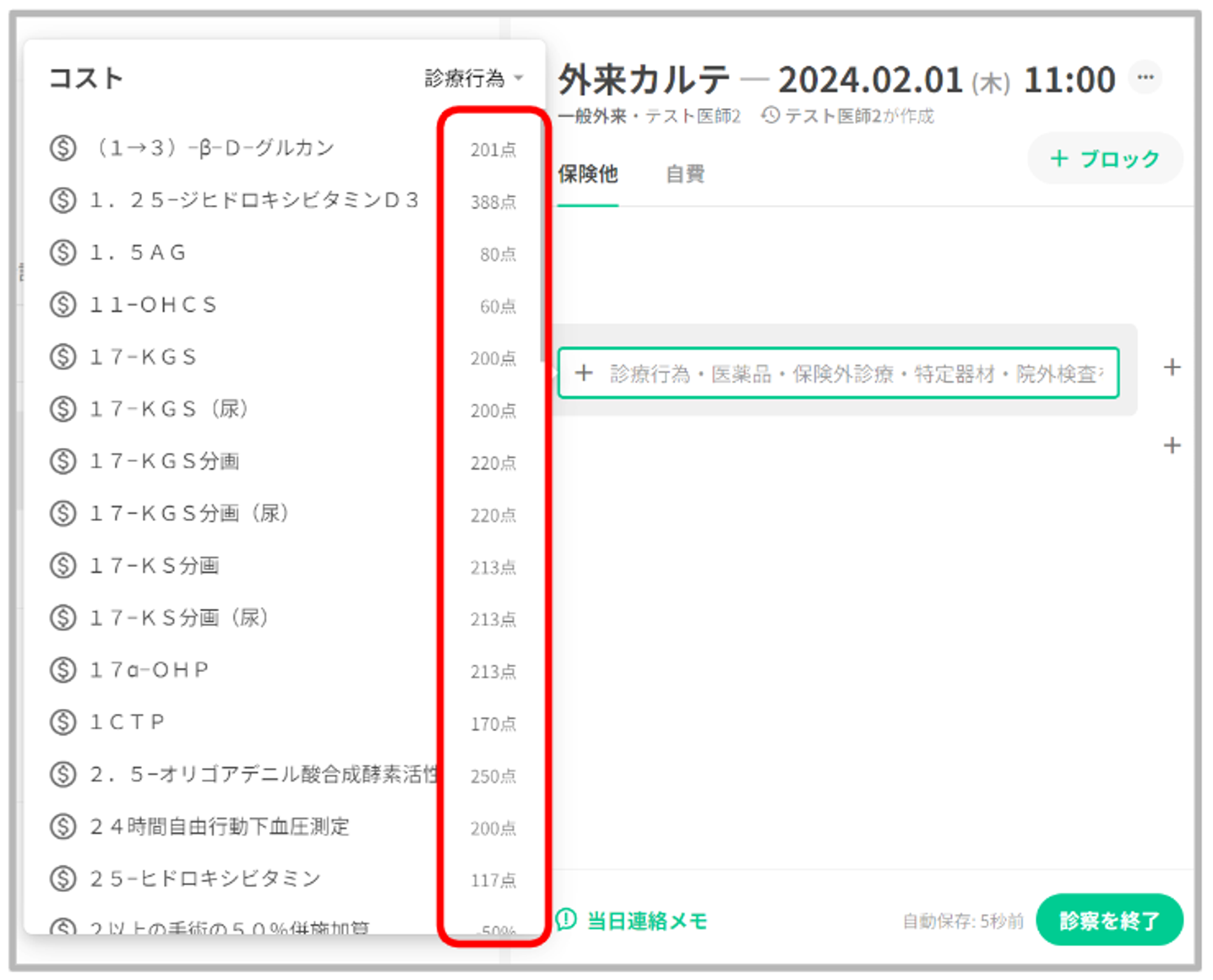Open the three-dot more options menu
The image size is (1213, 980).
[x=1145, y=78]
